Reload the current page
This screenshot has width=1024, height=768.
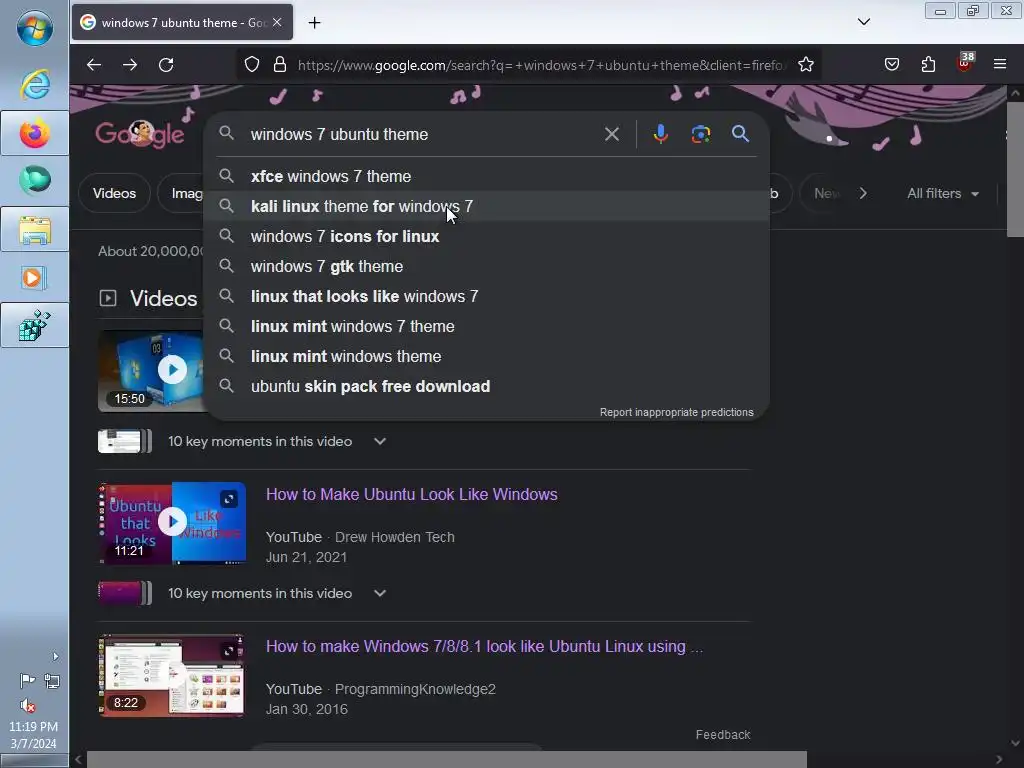[x=167, y=65]
